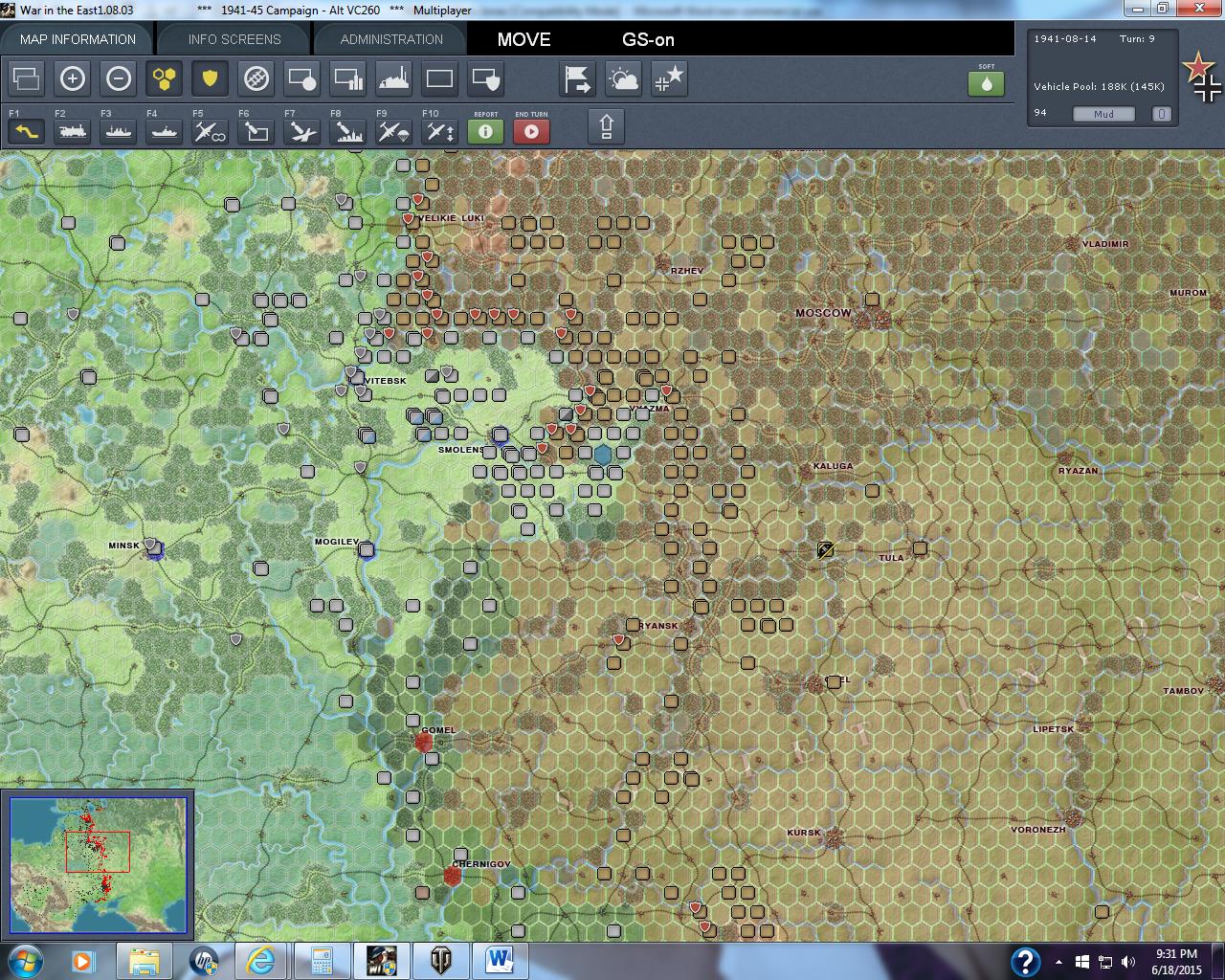Image resolution: width=1225 pixels, height=980 pixels.
Task: Select the F3 naval transport mode
Action: pyautogui.click(x=118, y=130)
